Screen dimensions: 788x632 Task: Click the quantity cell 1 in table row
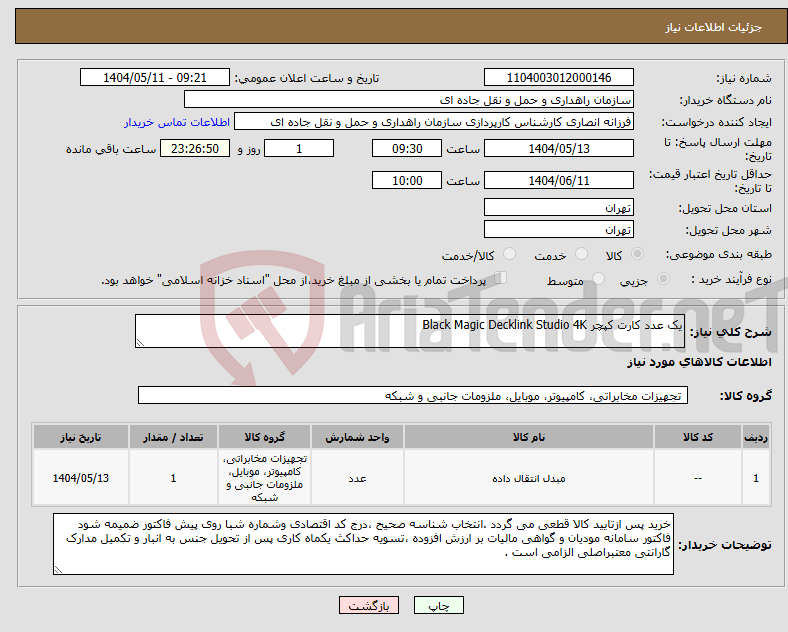point(173,478)
